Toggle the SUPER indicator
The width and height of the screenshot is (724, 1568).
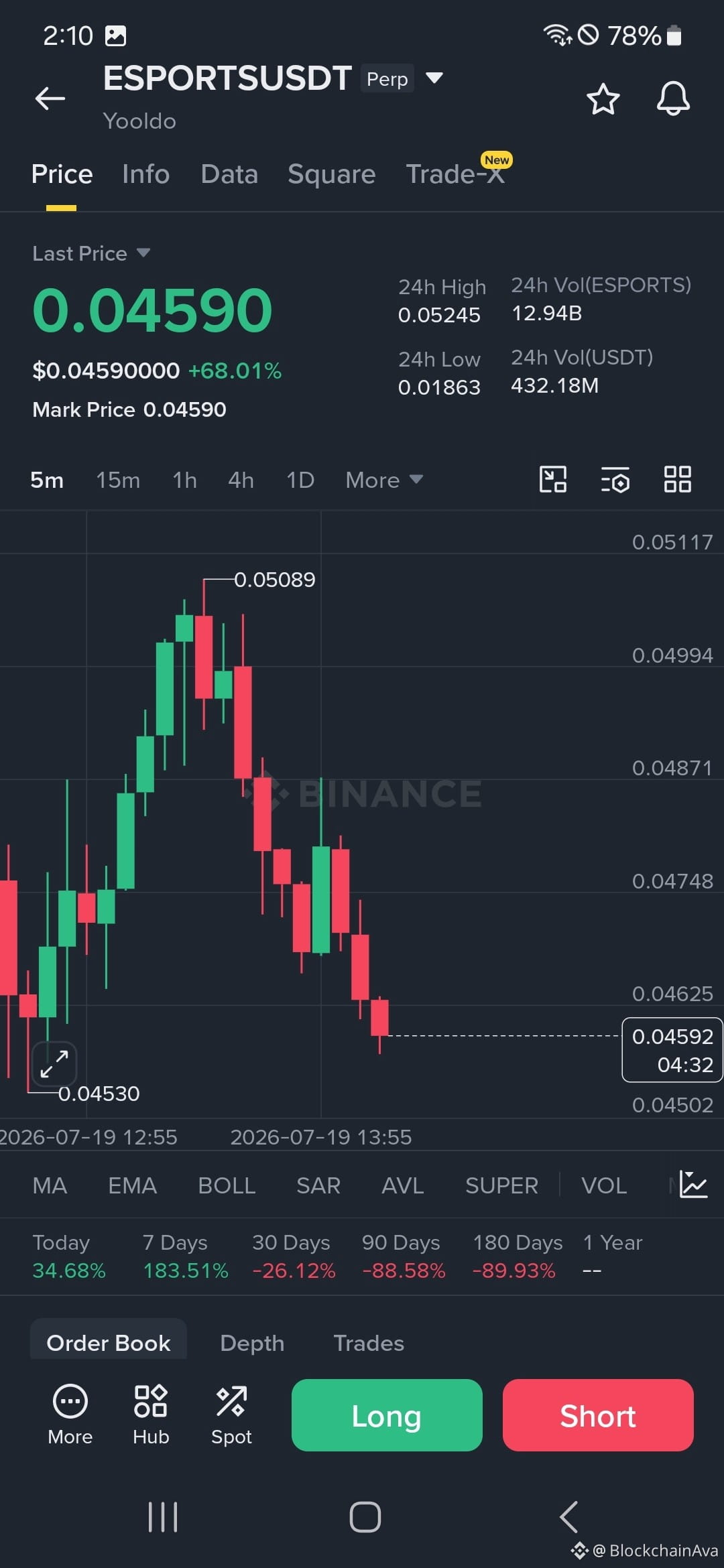[x=501, y=1185]
